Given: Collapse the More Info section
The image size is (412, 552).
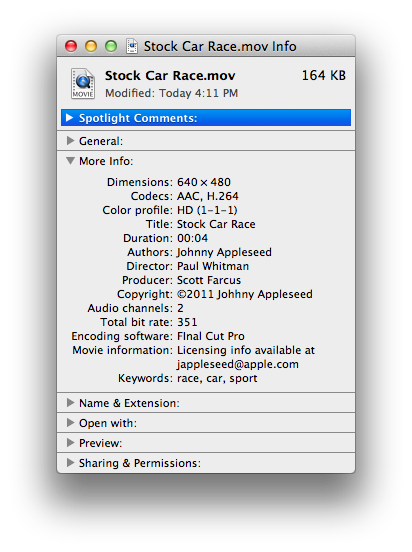Looking at the screenshot, I should (x=70, y=161).
